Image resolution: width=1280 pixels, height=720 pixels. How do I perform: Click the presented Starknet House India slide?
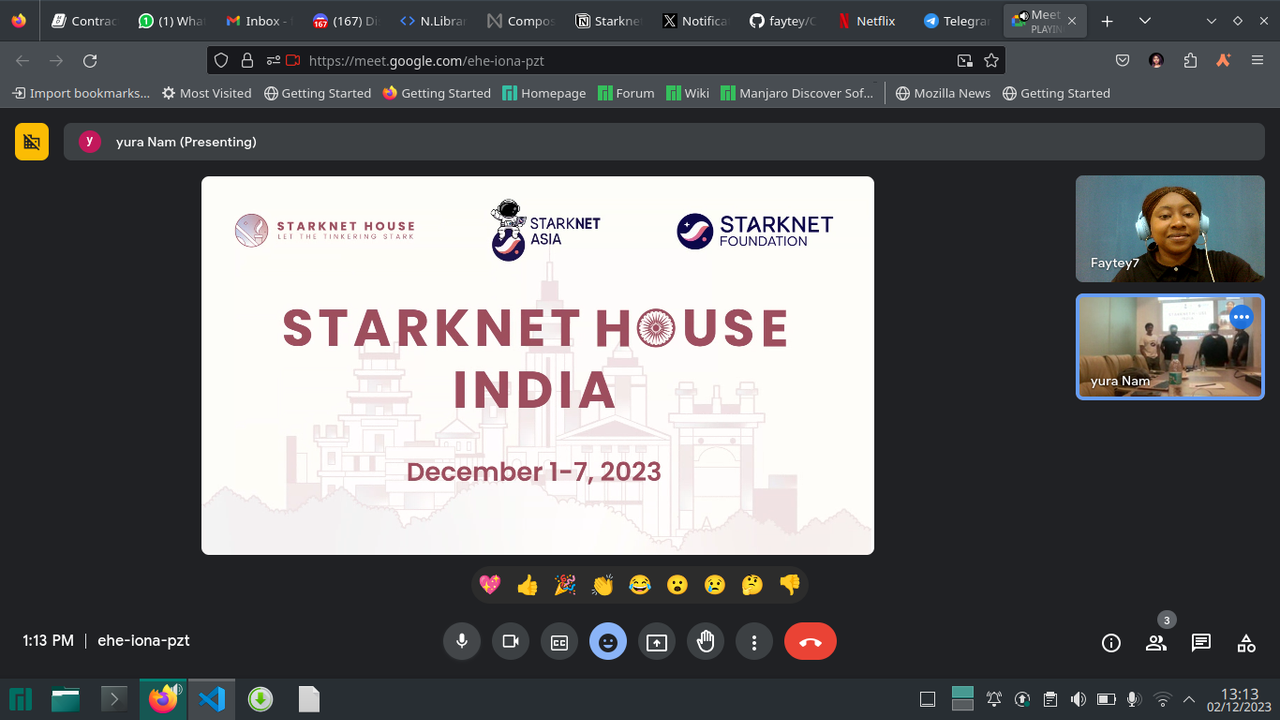tap(538, 365)
